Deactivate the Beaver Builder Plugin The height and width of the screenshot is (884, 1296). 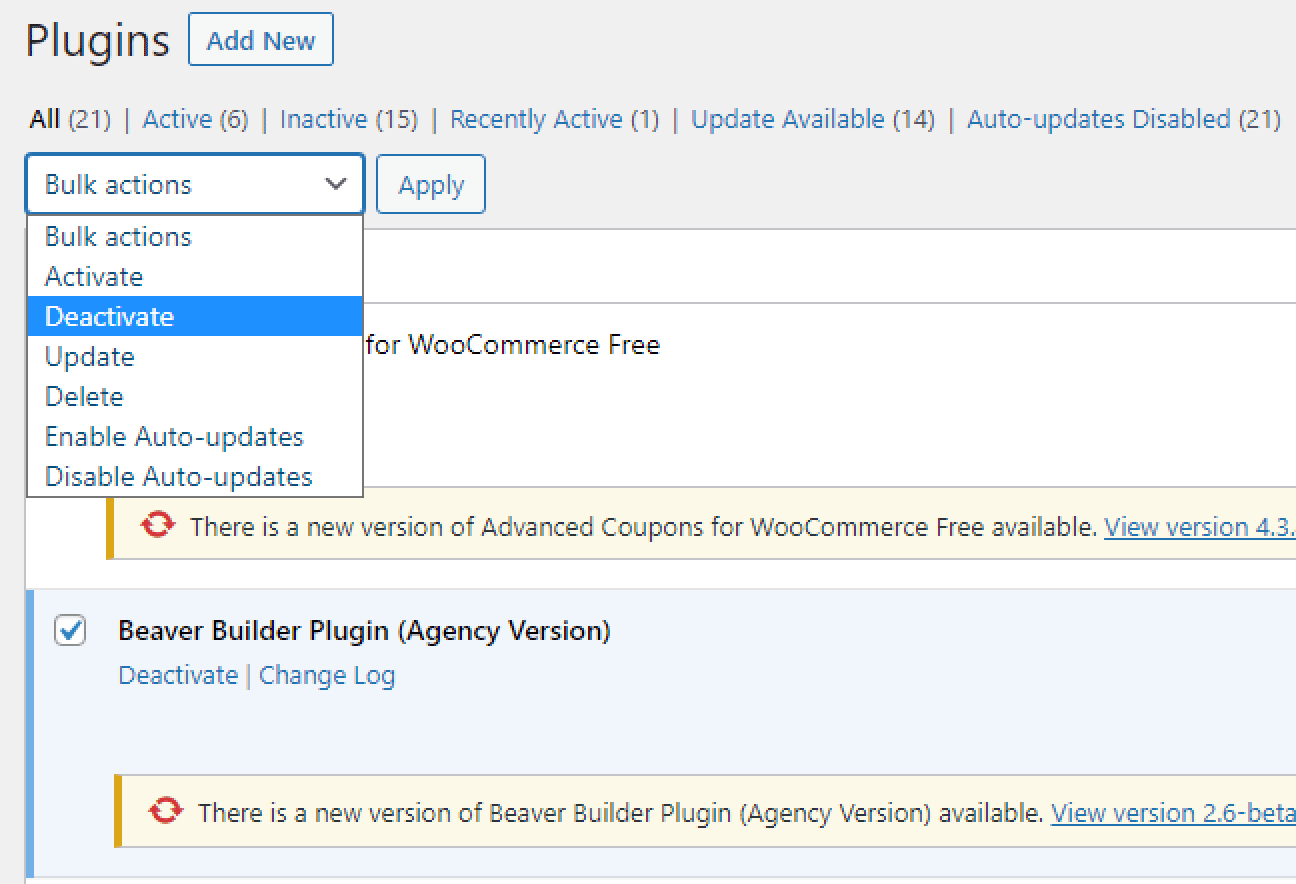pos(178,675)
